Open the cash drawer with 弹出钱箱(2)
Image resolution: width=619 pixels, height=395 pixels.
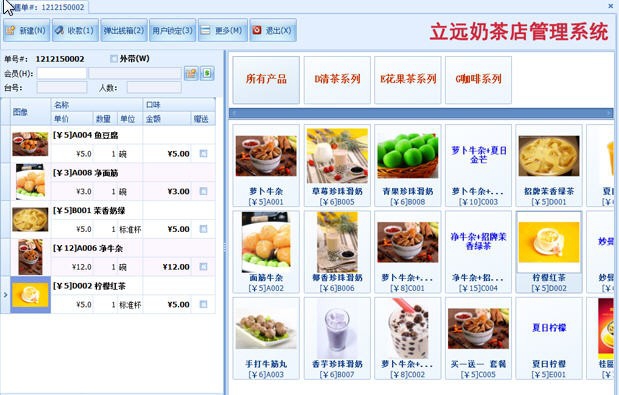pos(124,30)
